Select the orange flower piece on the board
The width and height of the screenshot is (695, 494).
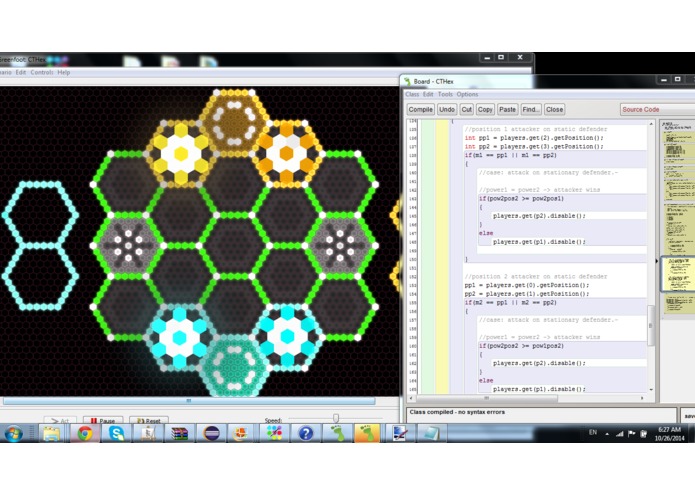[x=286, y=153]
